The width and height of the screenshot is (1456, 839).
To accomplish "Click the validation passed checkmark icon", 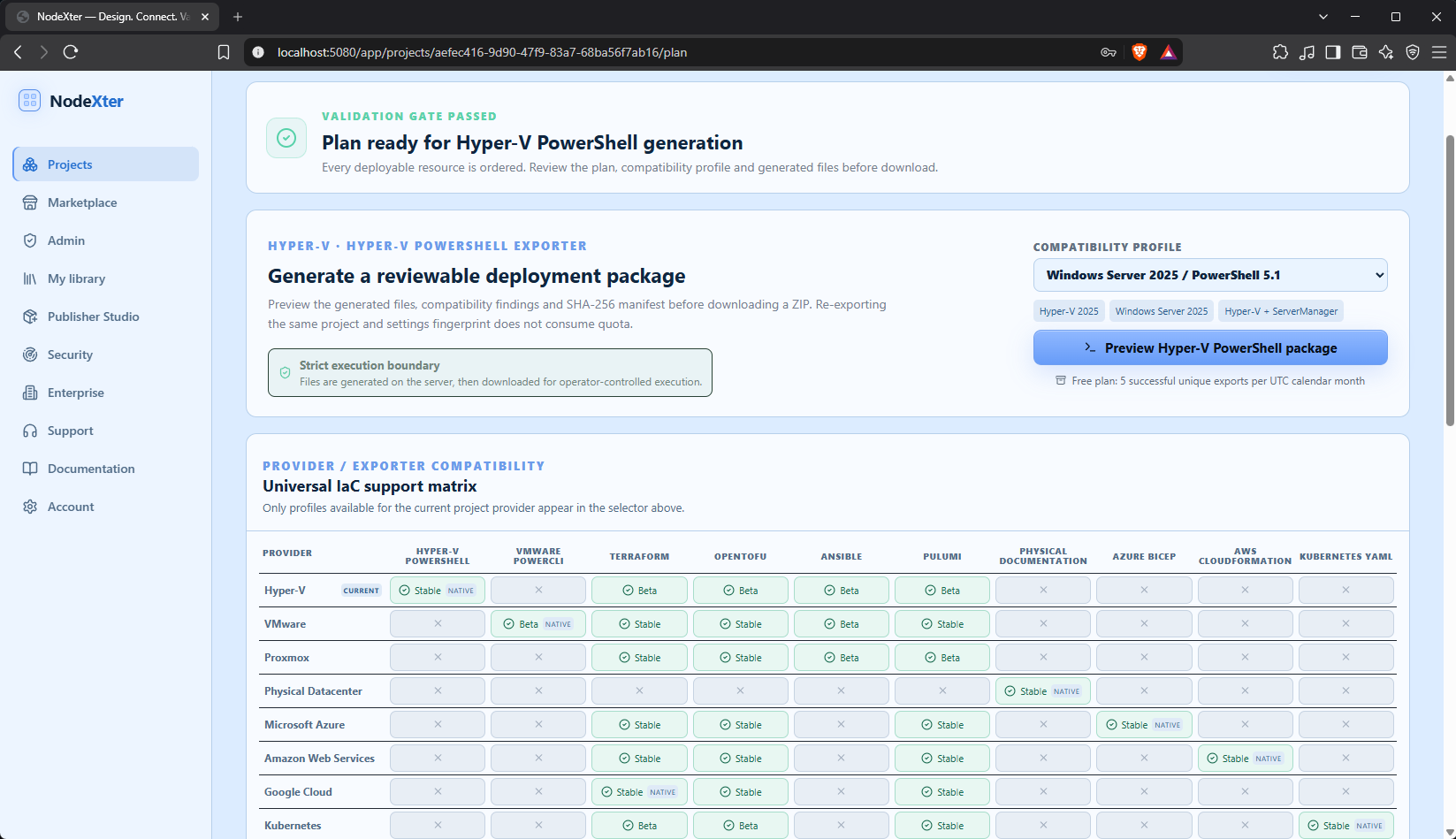I will point(286,138).
